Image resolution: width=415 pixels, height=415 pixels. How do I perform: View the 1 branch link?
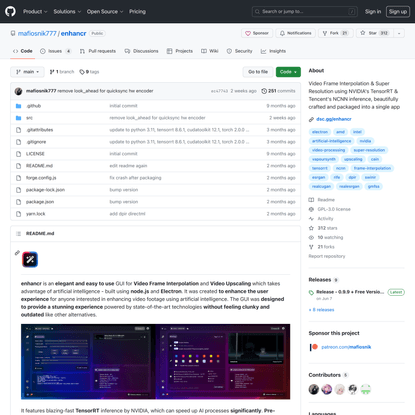pyautogui.click(x=62, y=72)
